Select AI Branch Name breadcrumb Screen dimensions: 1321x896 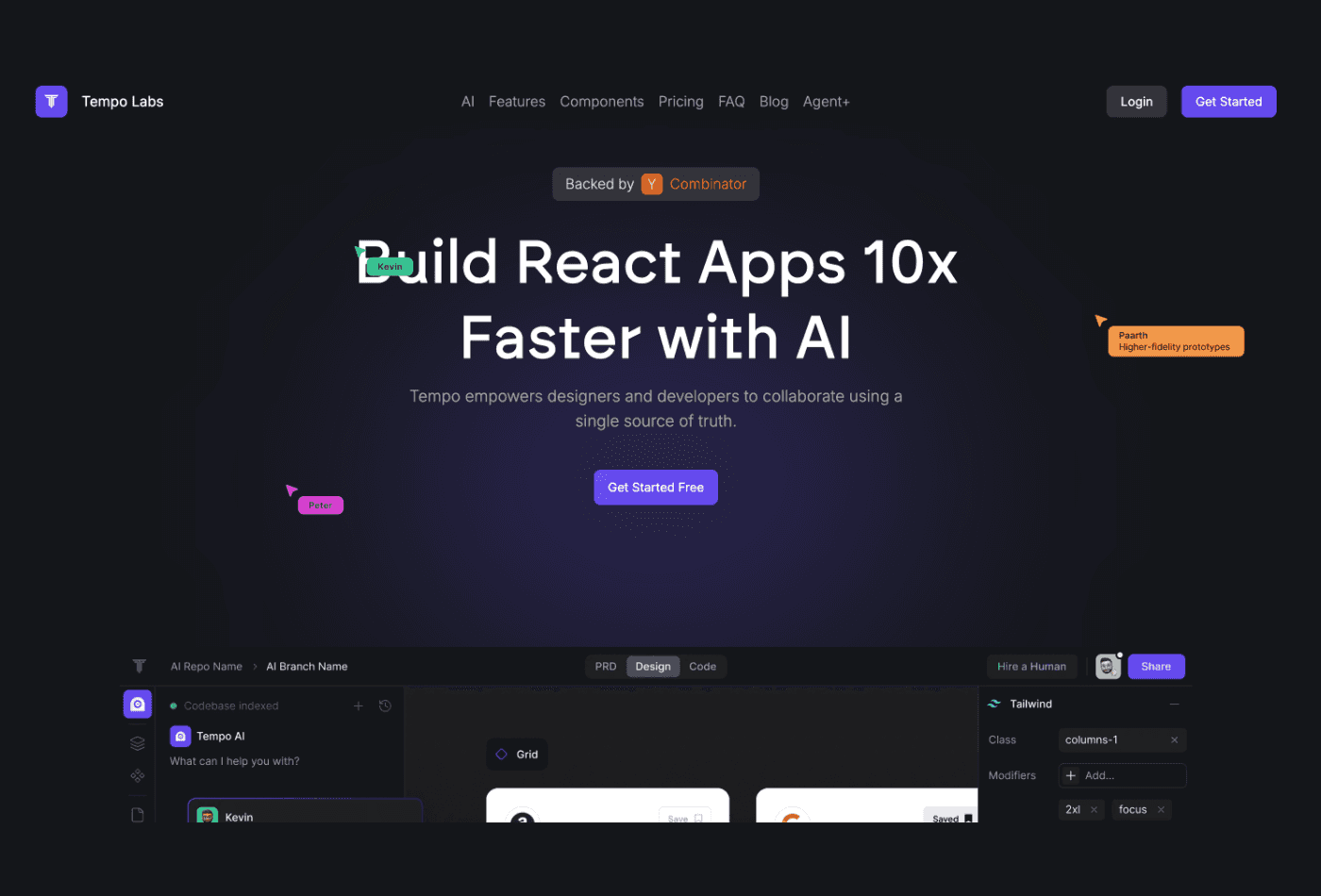(307, 667)
